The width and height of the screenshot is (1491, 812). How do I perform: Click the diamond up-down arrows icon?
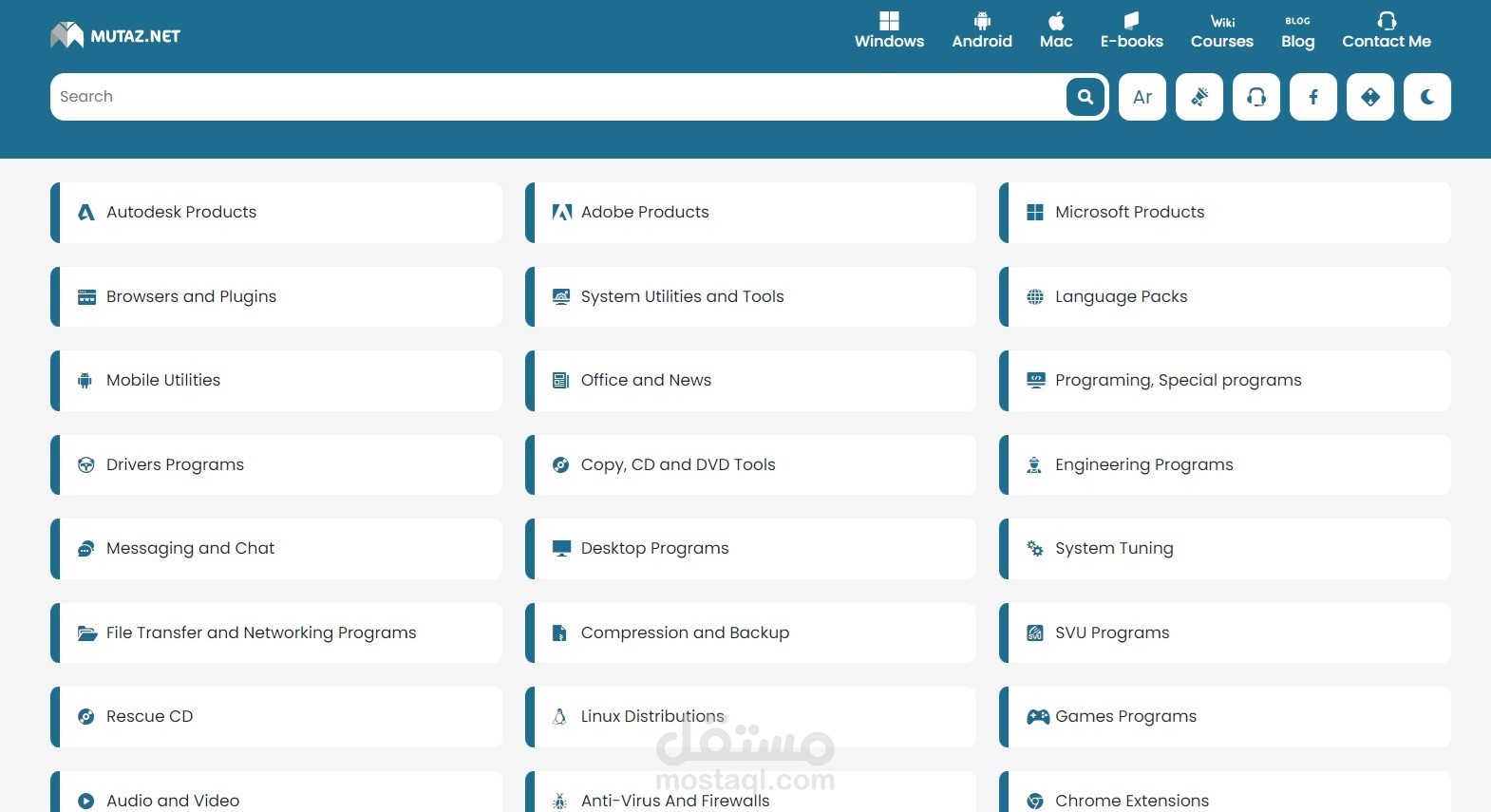(1370, 97)
